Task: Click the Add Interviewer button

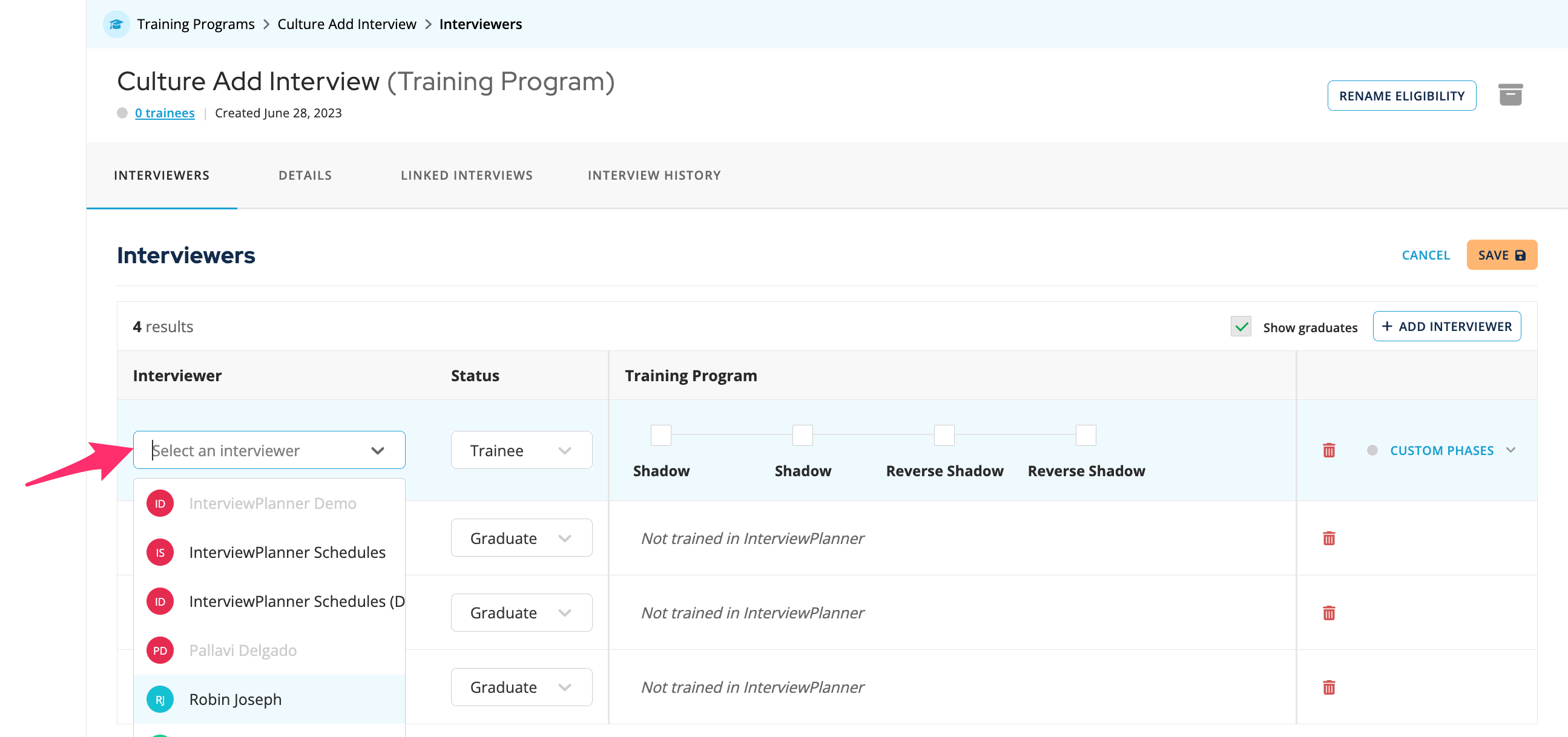Action: coord(1447,326)
